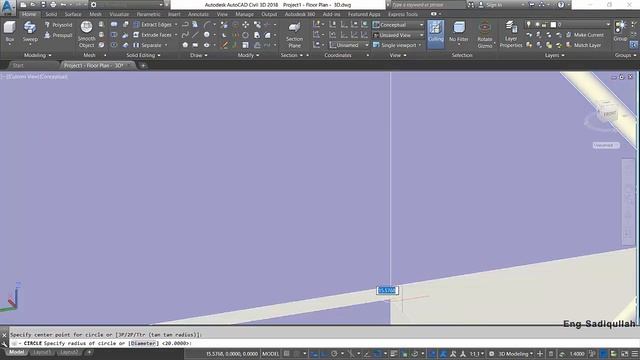This screenshot has height=360, width=640.
Task: Click the Undo arrow in quick access toolbar
Action: coord(63,5)
